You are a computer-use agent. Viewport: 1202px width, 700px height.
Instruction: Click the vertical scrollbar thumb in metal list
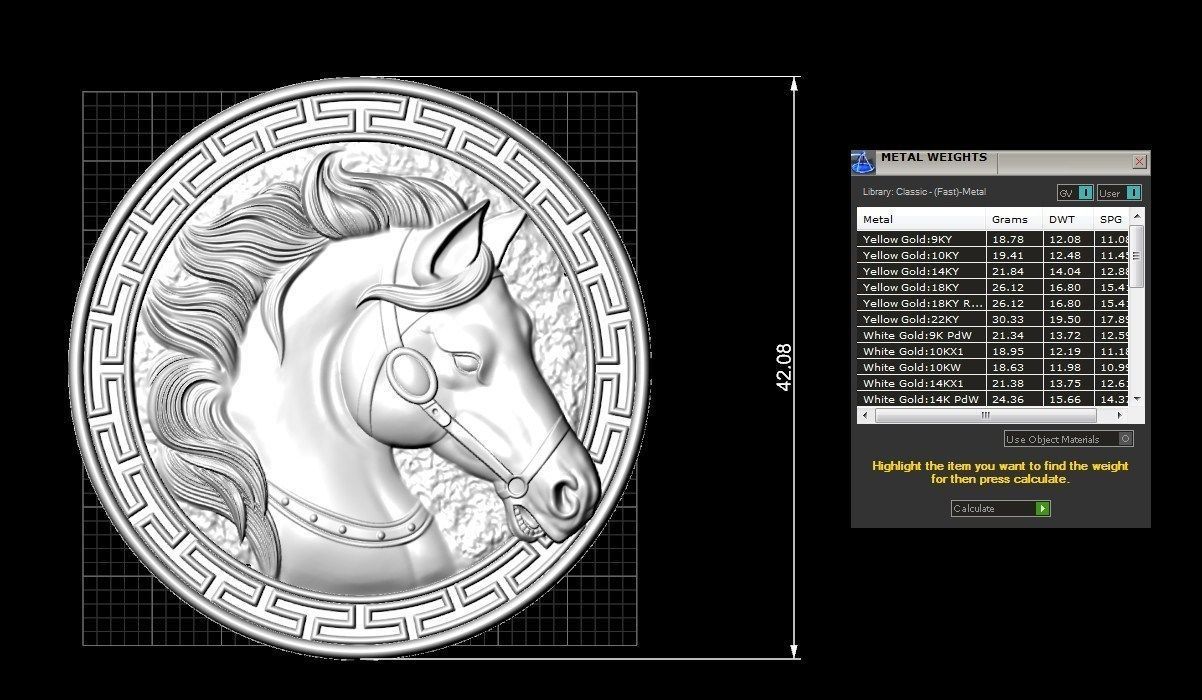pos(1137,257)
